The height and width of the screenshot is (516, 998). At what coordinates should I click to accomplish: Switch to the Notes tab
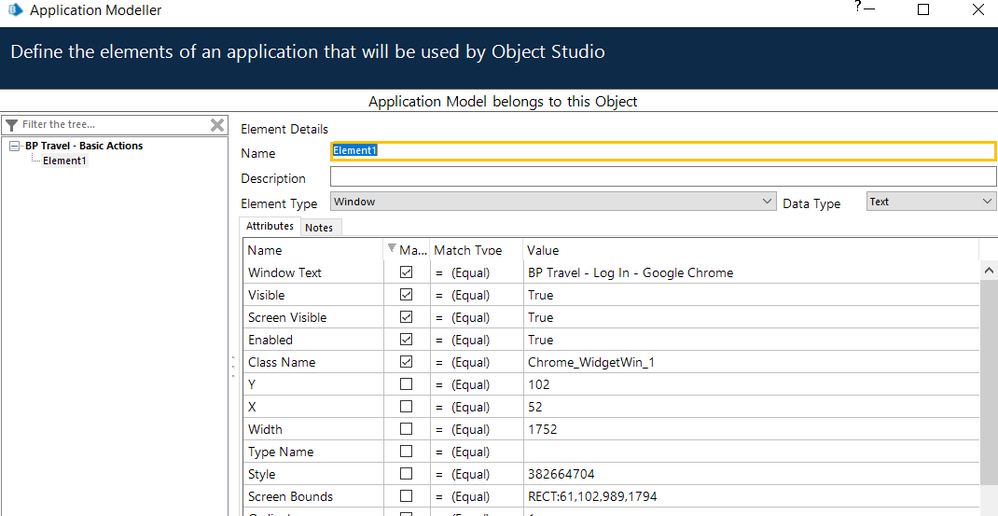coord(319,228)
